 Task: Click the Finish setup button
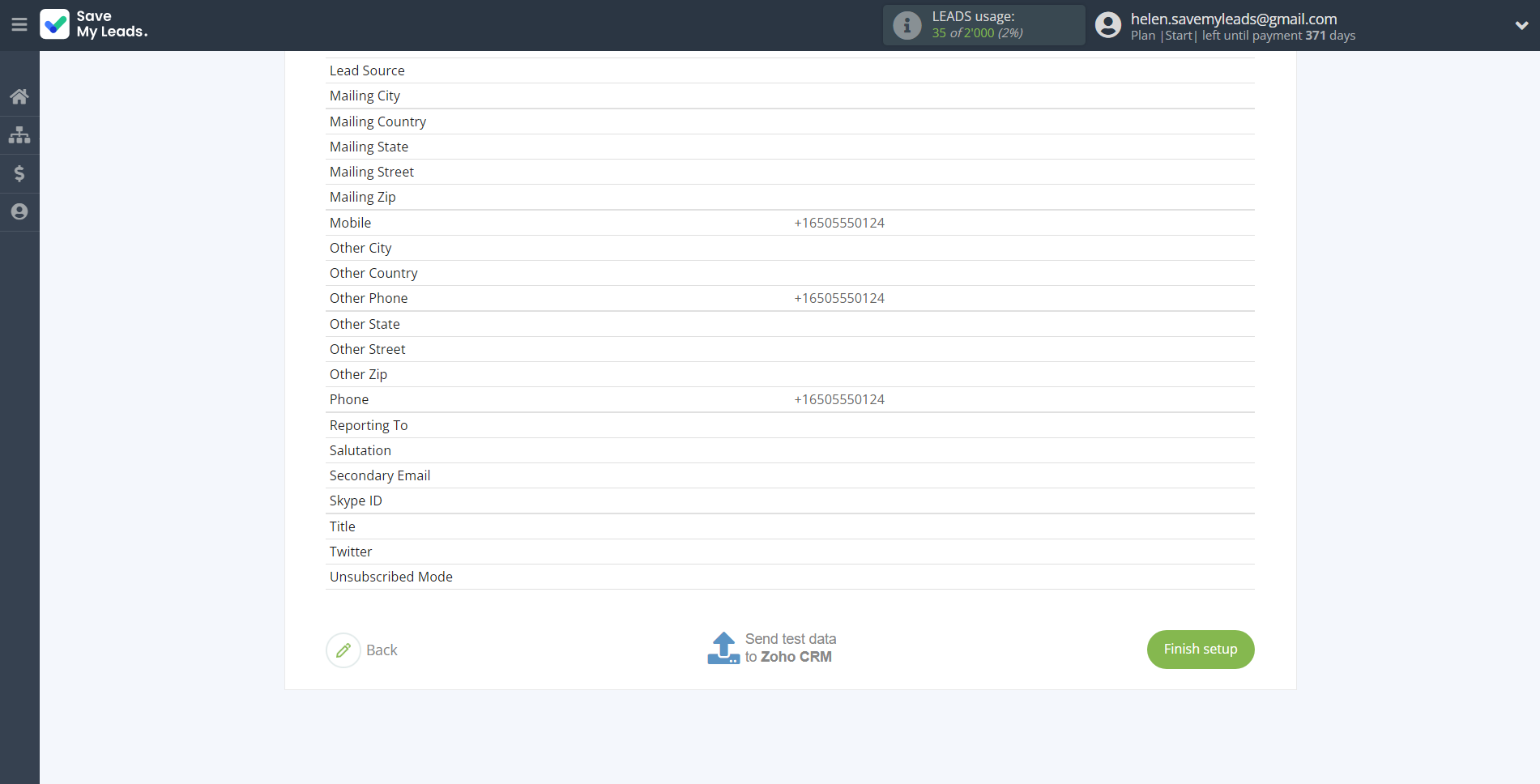(x=1200, y=650)
